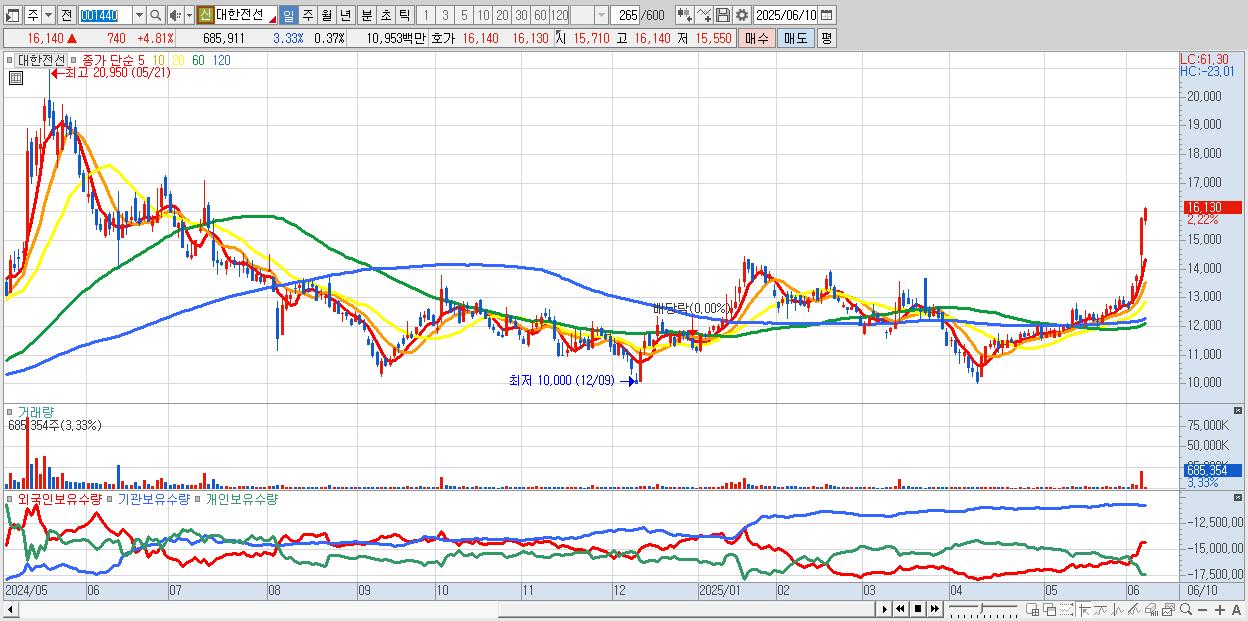Click the blue 매도 sell button

795,38
